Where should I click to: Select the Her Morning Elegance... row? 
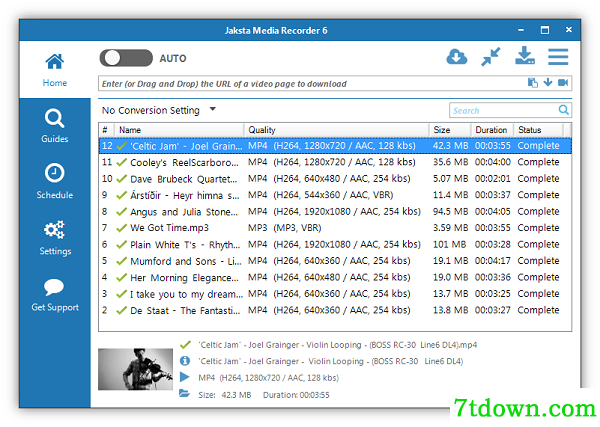335,277
